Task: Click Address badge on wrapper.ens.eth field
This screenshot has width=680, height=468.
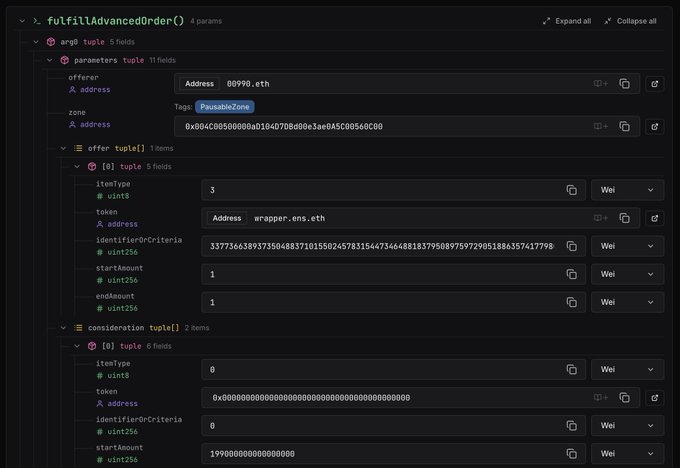Action: click(227, 218)
